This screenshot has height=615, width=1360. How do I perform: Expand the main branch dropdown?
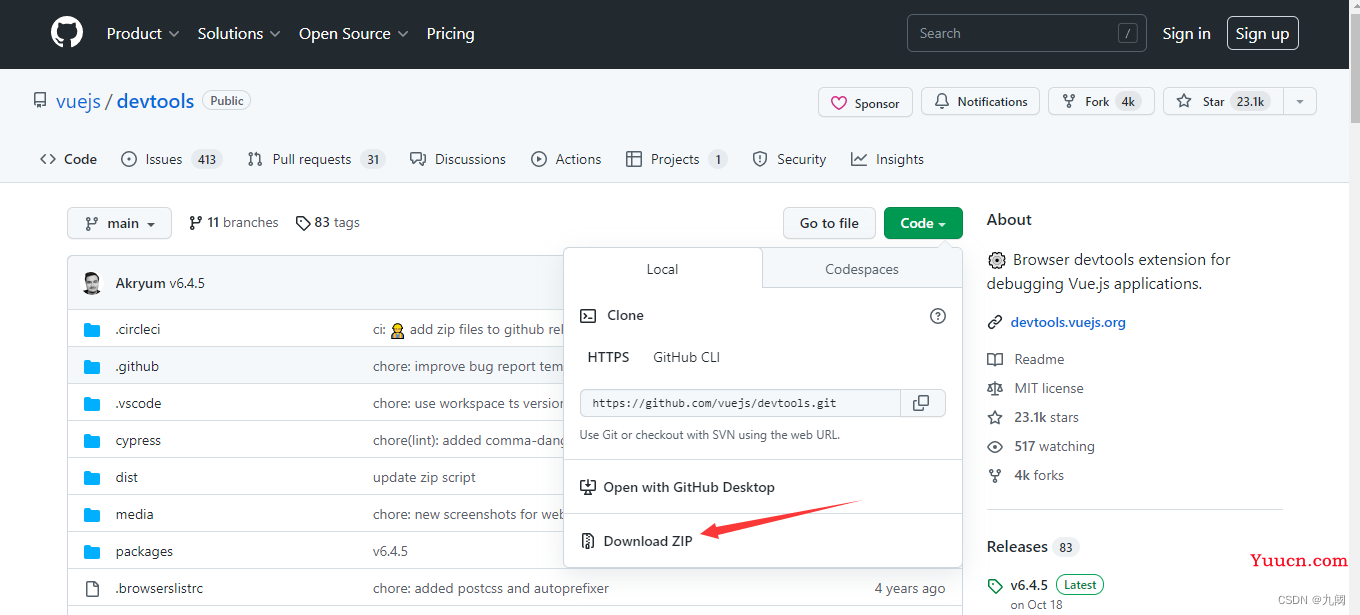click(x=119, y=223)
